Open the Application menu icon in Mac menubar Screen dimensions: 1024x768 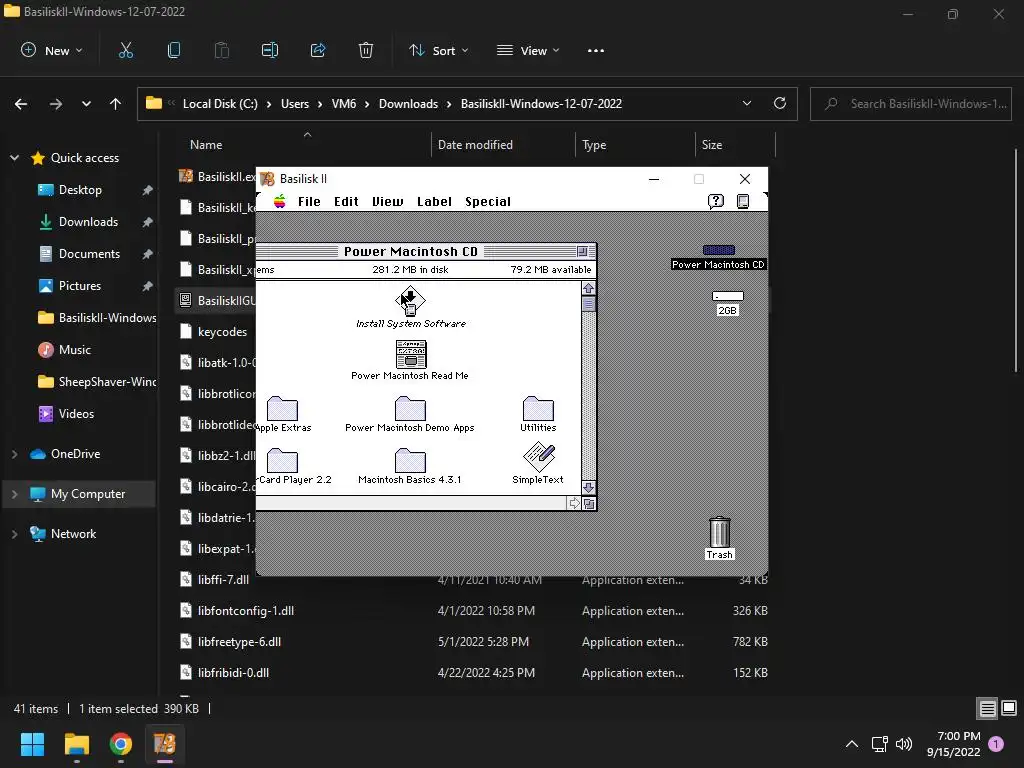(743, 201)
